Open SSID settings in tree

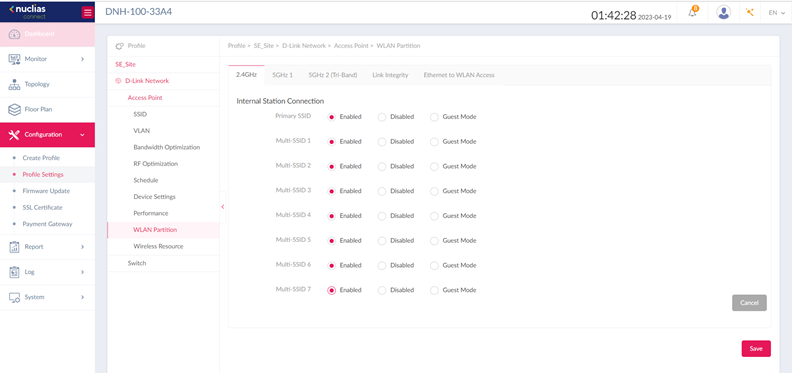pos(140,115)
